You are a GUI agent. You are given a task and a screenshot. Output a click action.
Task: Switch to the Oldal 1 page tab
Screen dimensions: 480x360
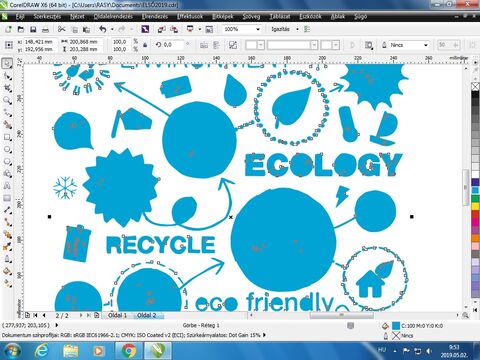click(x=117, y=315)
